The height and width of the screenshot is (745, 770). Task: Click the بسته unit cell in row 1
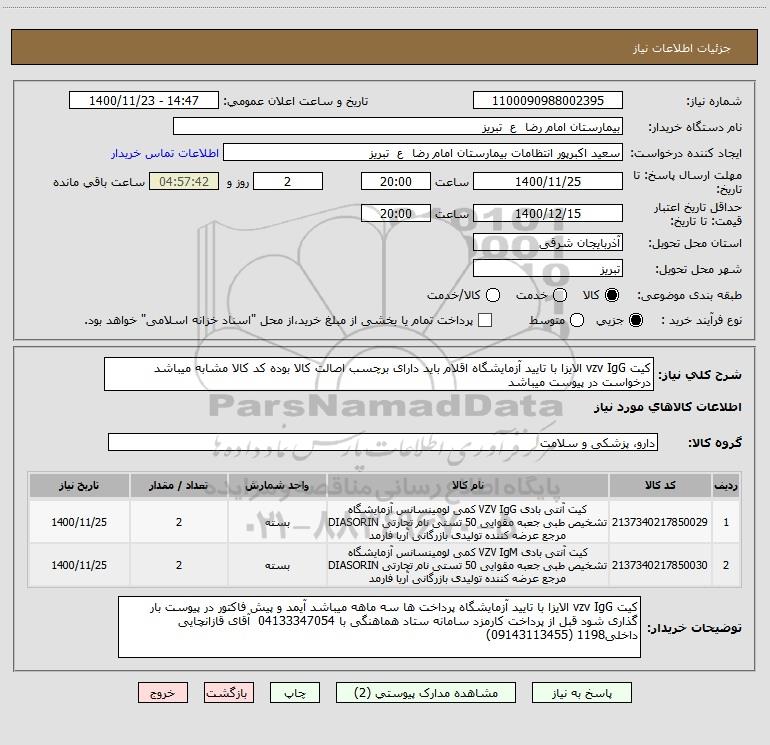pos(277,522)
